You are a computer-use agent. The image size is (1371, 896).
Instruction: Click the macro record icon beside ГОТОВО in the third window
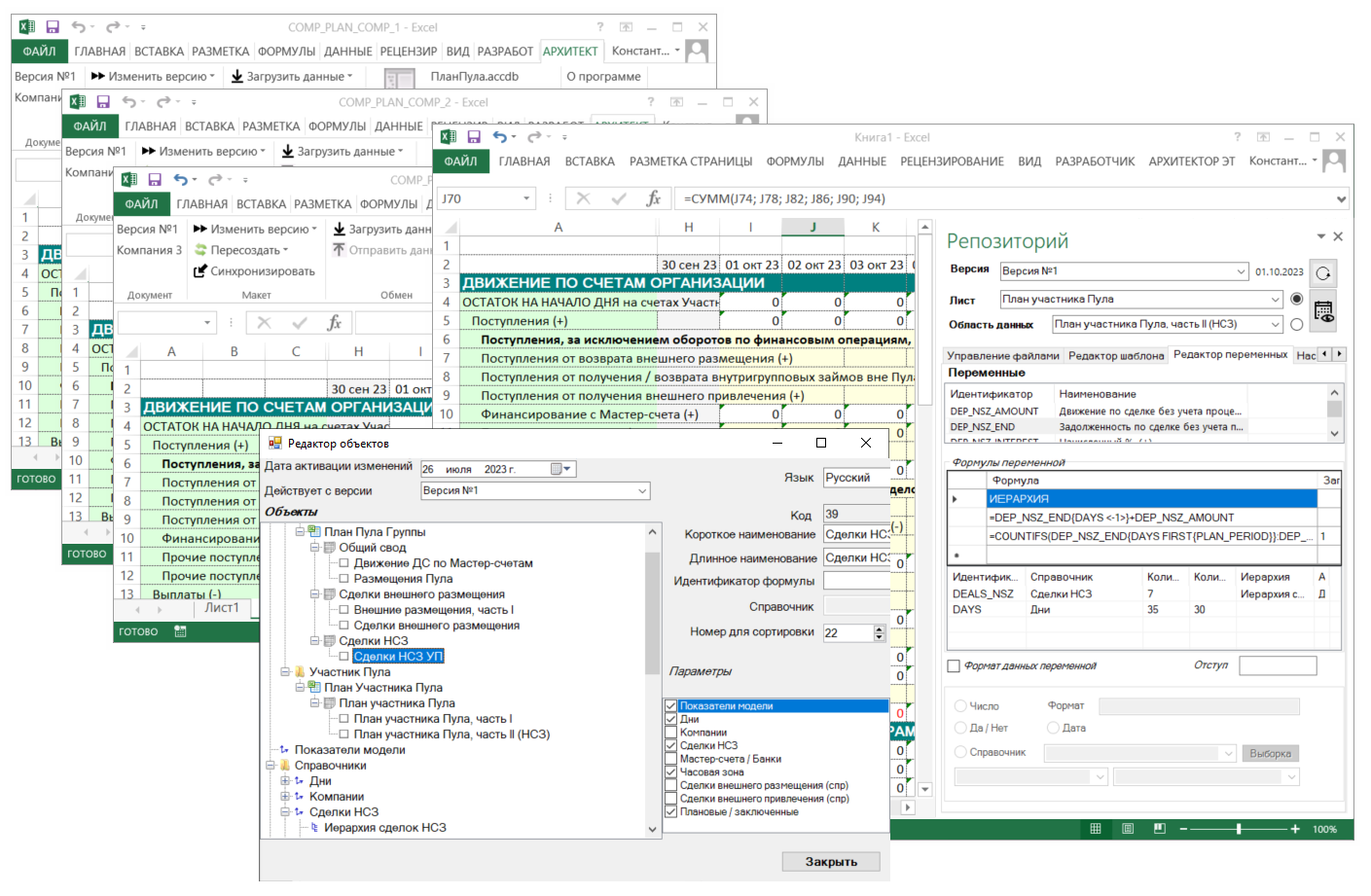click(x=180, y=631)
